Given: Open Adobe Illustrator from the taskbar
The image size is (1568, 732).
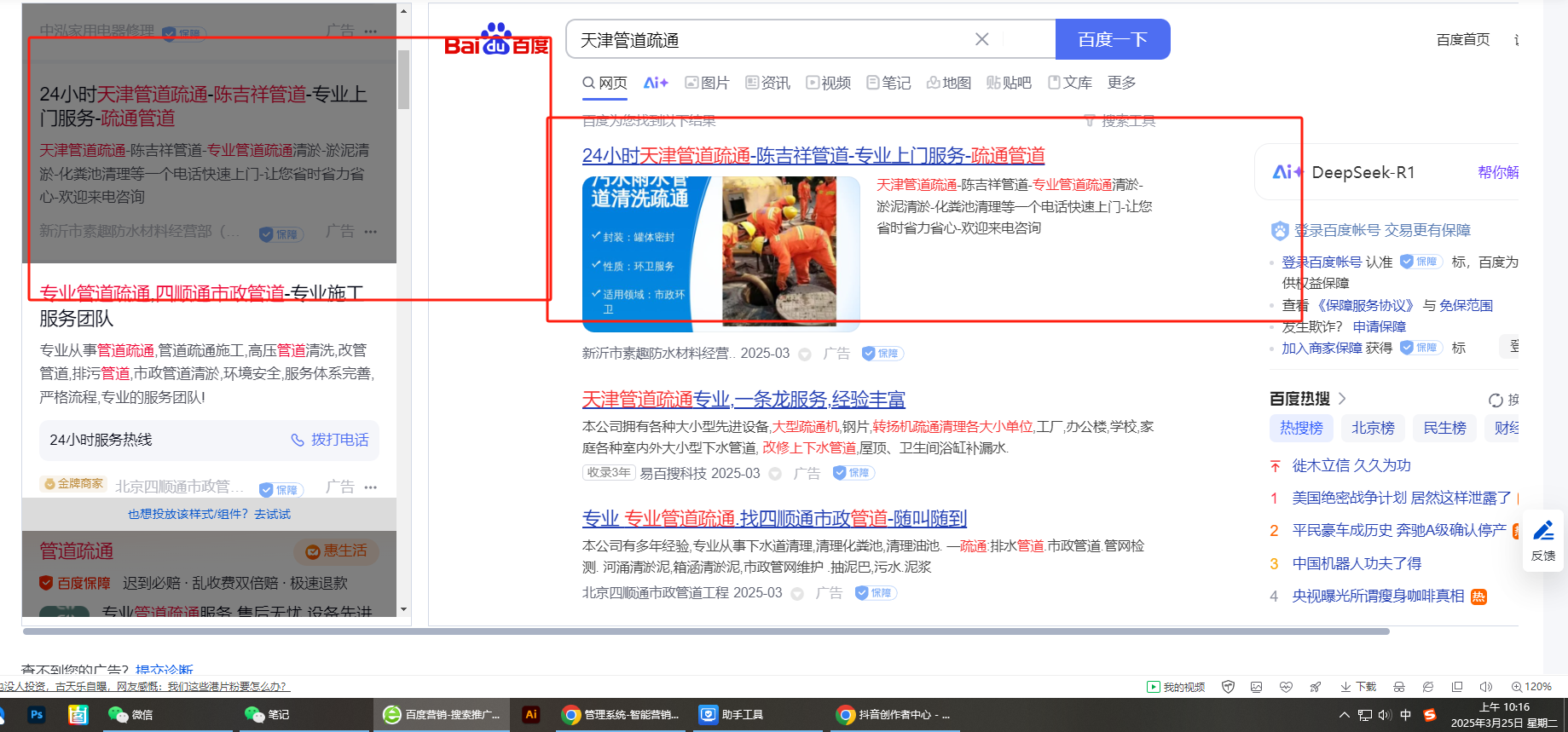Looking at the screenshot, I should (x=531, y=715).
